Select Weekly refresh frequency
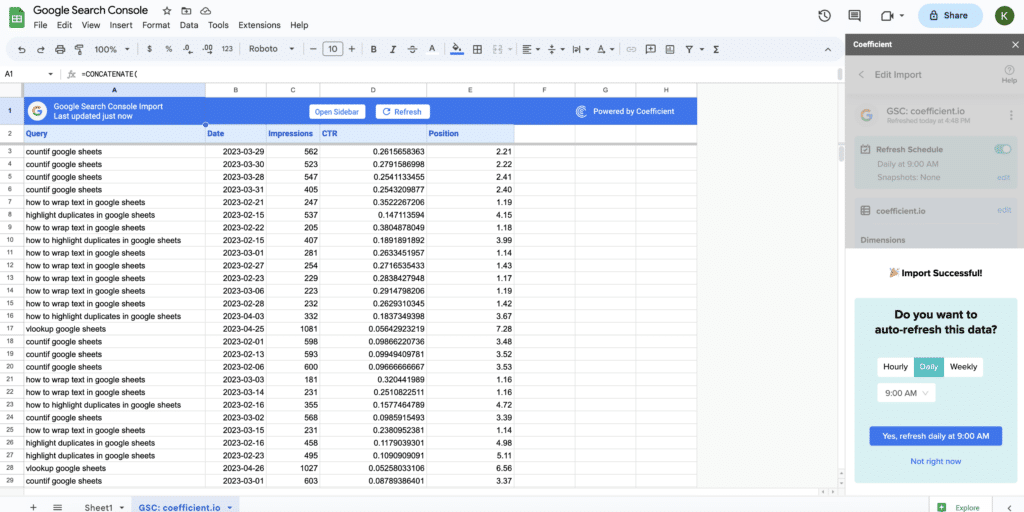Screen dimensions: 1024x512 963,367
